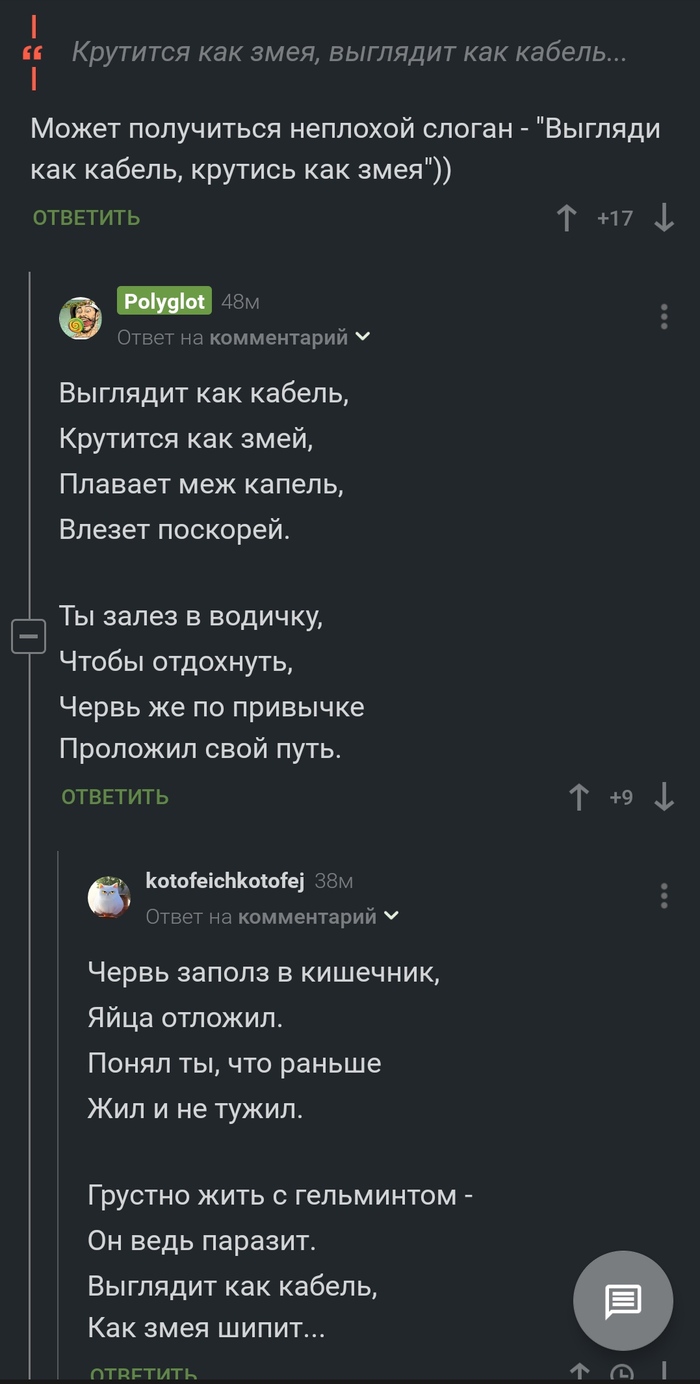The width and height of the screenshot is (700, 1384).
Task: Tap the floating write-comment button
Action: [622, 1301]
